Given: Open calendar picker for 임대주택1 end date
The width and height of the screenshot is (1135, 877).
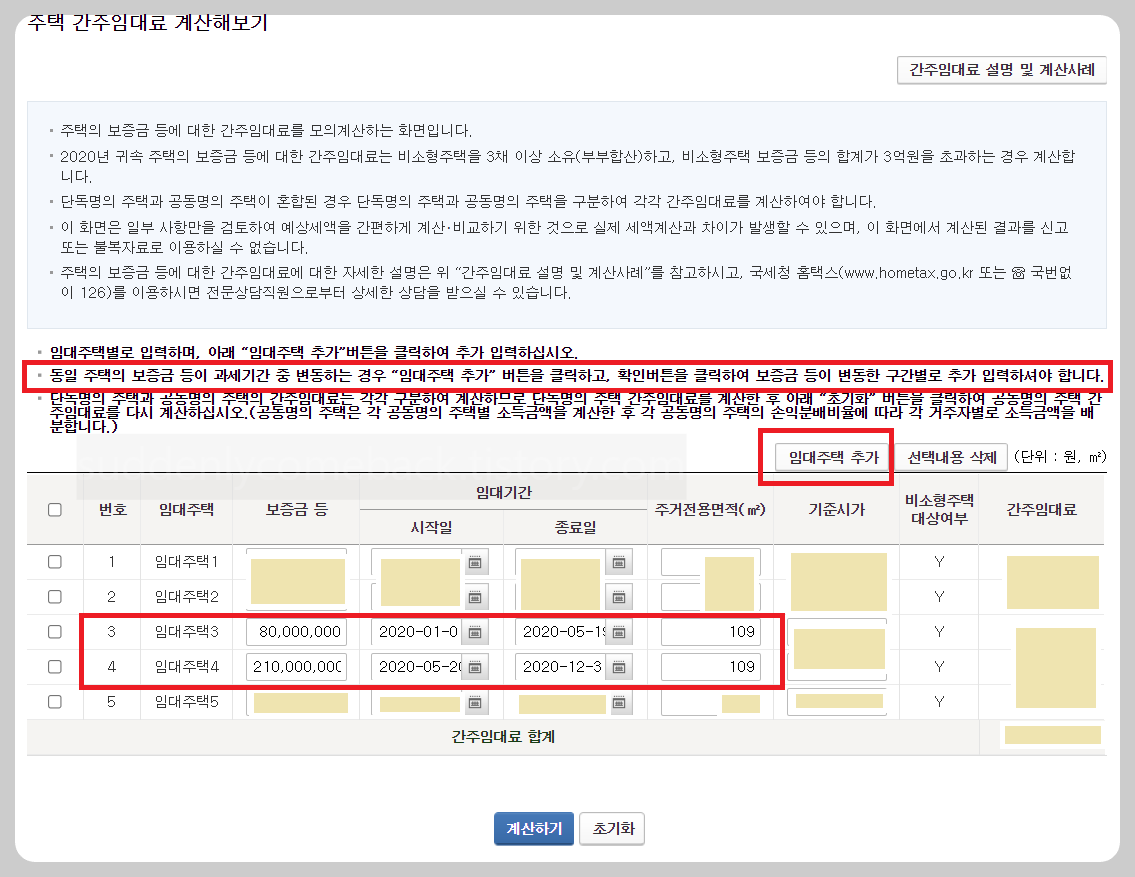Looking at the screenshot, I should click(x=620, y=561).
